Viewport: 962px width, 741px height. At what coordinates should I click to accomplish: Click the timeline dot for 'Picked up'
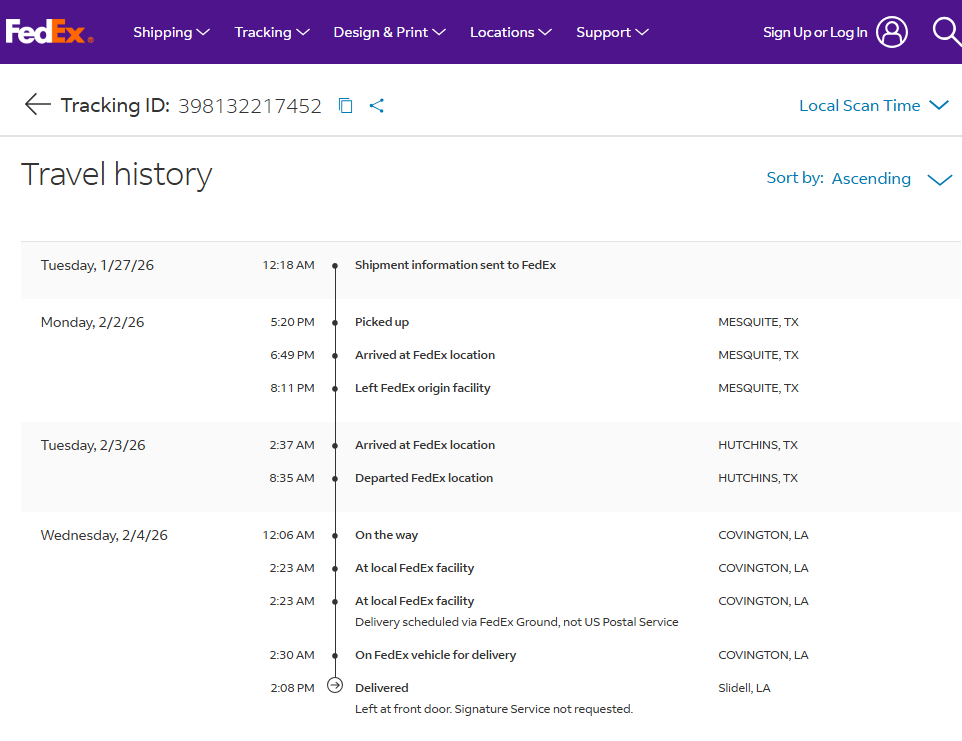(x=335, y=323)
